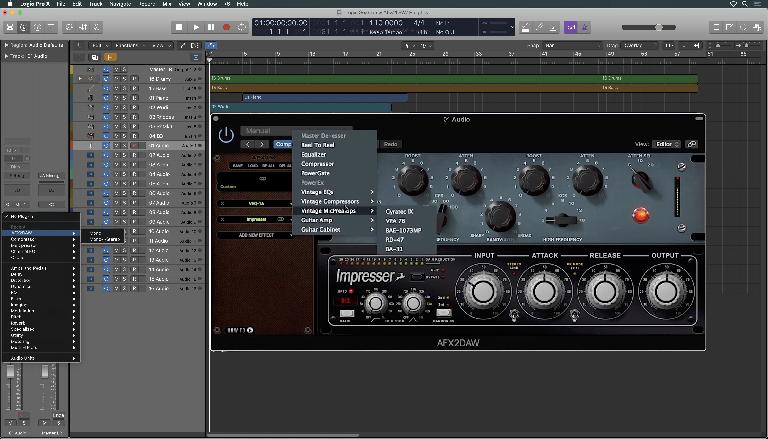Image resolution: width=768 pixels, height=439 pixels.
Task: Expand the Region Audio Defaults section
Action: (7, 45)
